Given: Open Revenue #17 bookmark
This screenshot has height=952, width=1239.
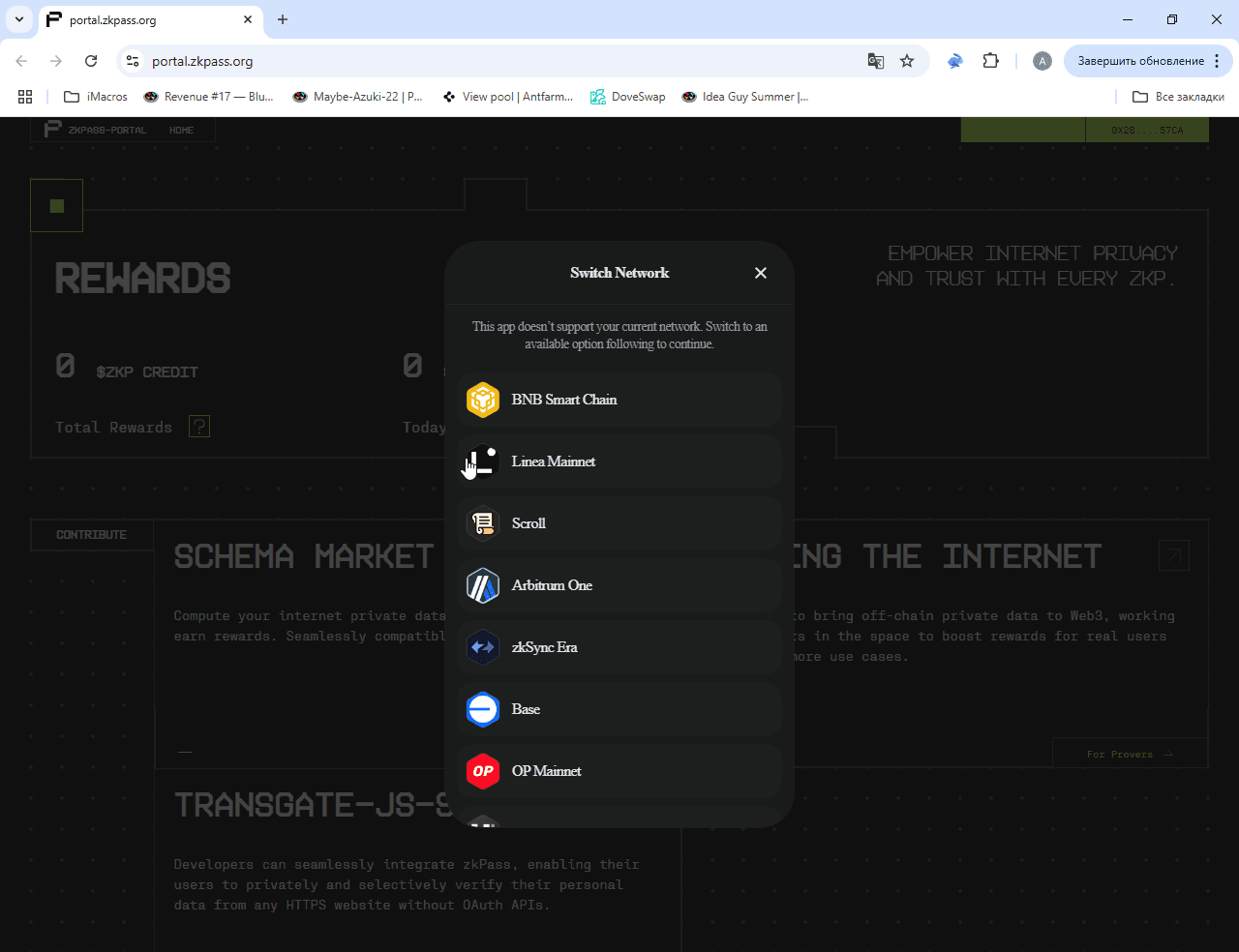Looking at the screenshot, I should point(208,97).
